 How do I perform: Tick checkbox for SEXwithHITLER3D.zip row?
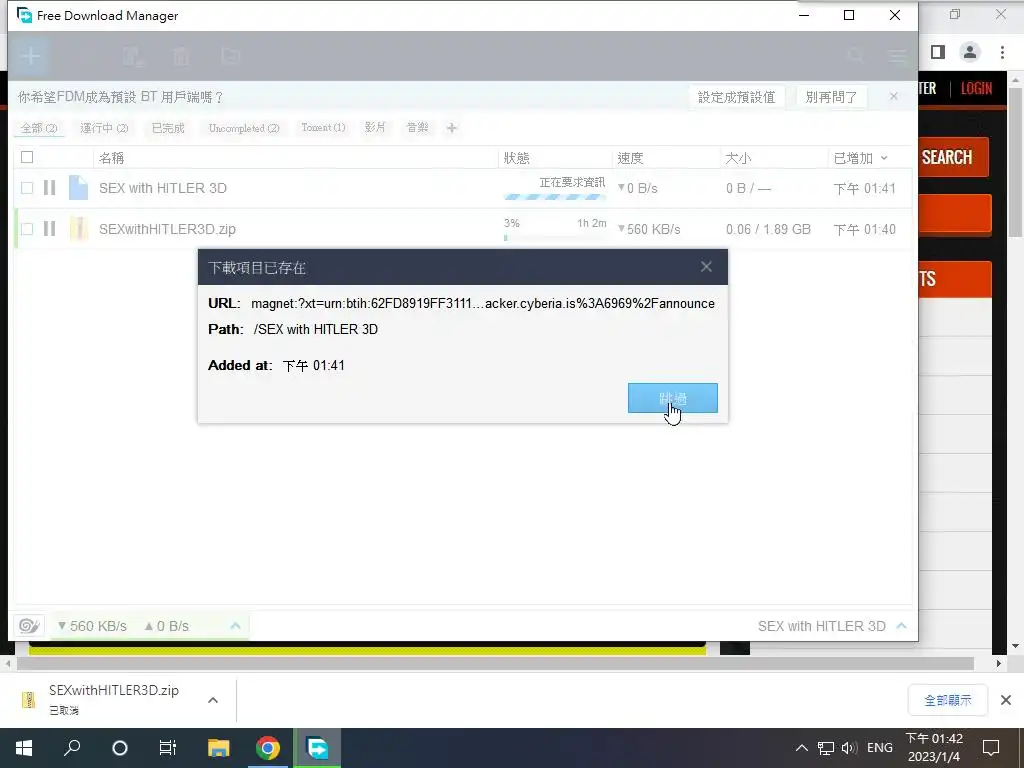(x=27, y=229)
